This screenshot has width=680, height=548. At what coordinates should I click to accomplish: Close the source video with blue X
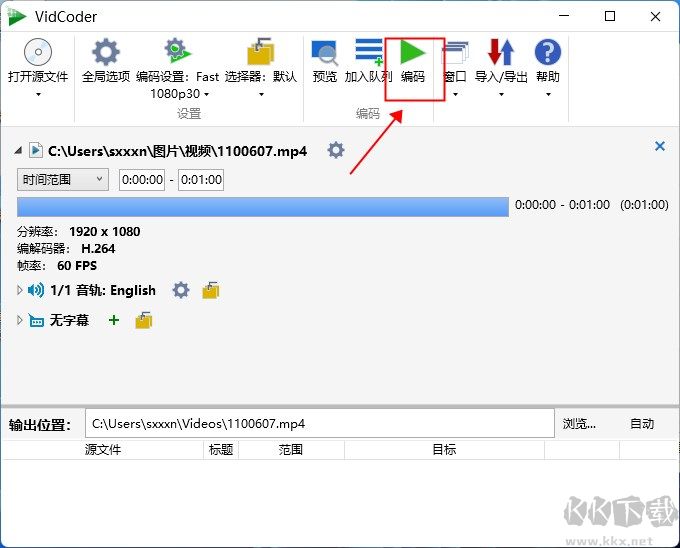(660, 146)
